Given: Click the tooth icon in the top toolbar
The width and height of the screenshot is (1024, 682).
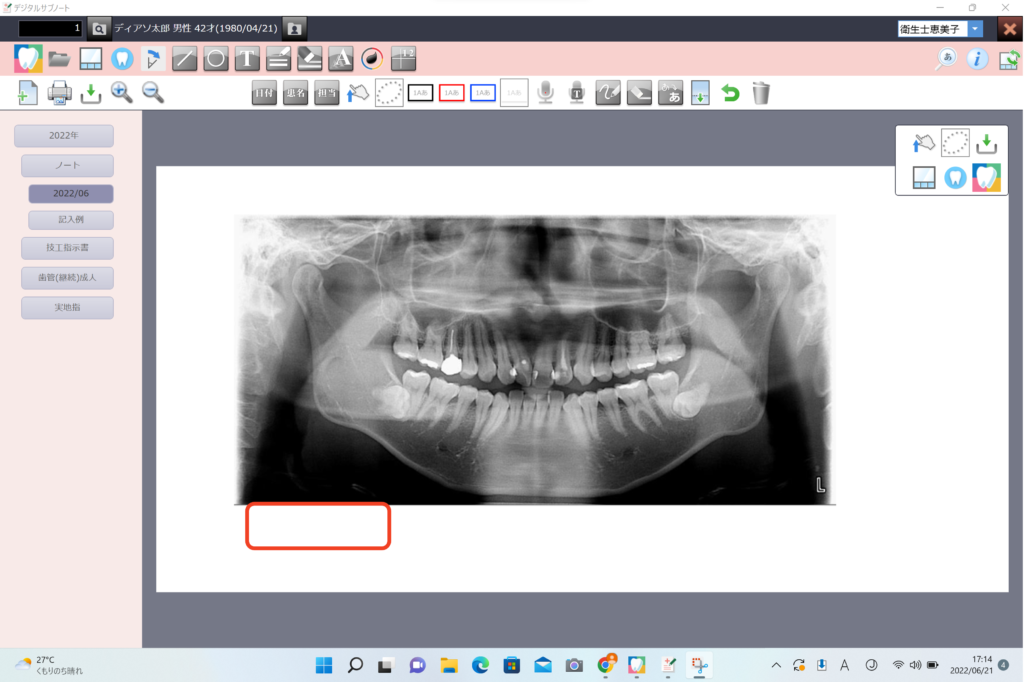Looking at the screenshot, I should click(122, 59).
